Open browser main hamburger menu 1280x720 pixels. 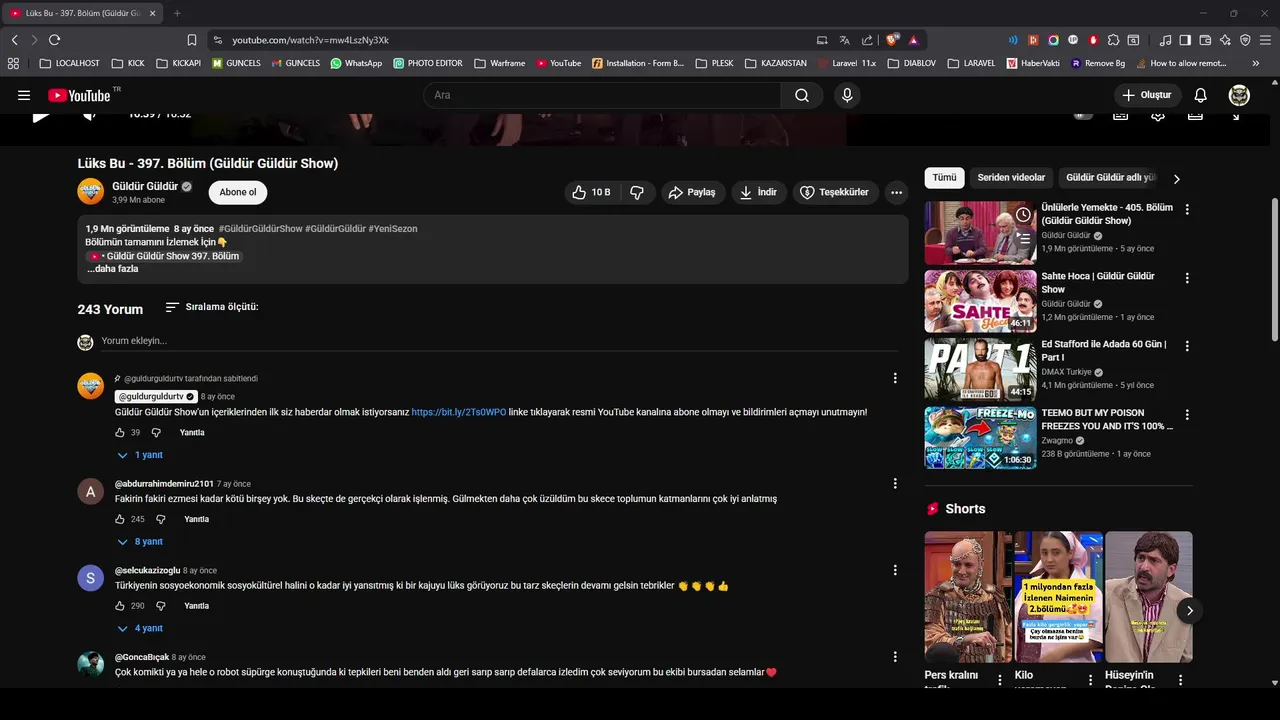click(1265, 40)
